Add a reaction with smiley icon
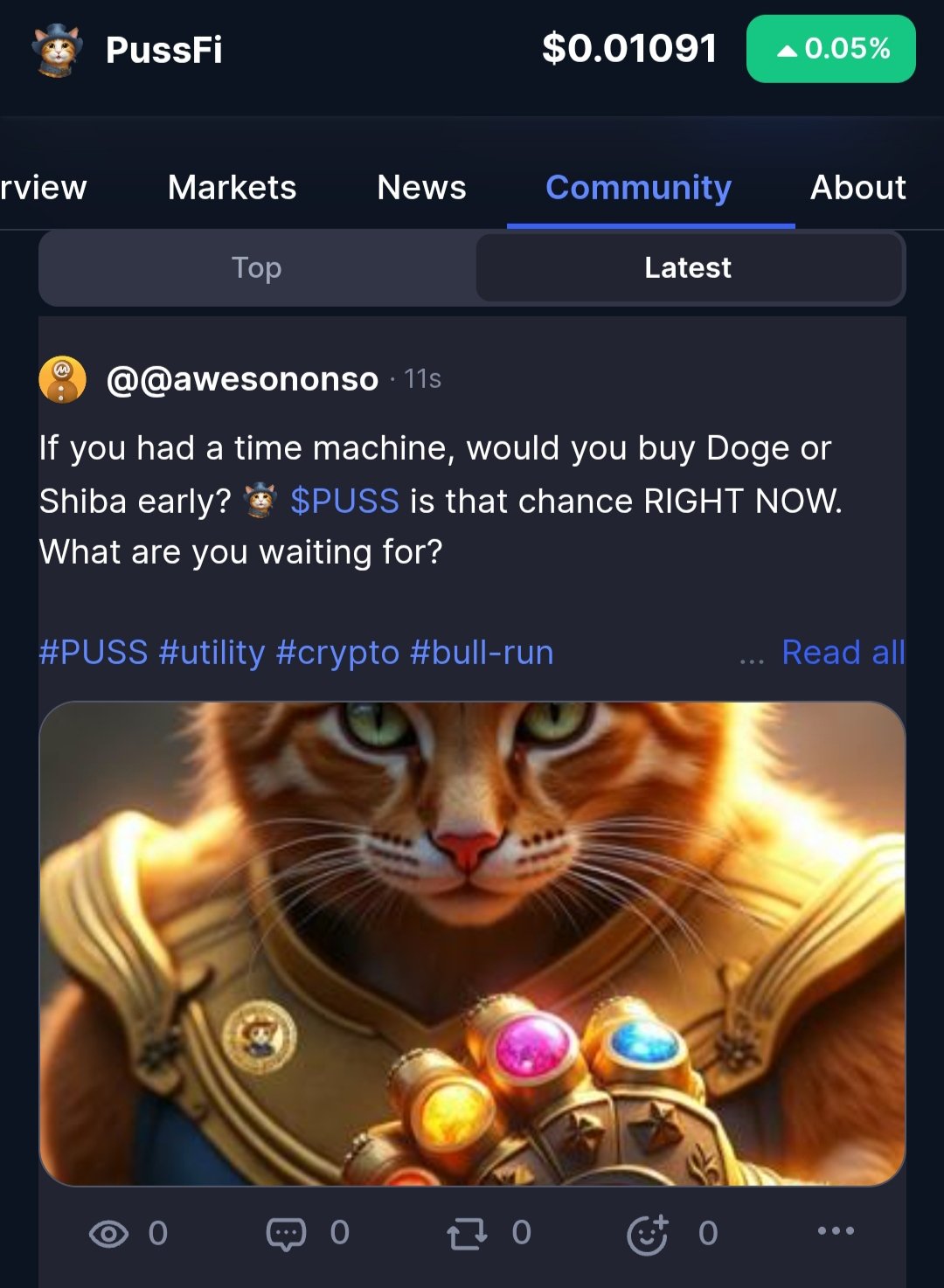The width and height of the screenshot is (944, 1288). click(x=648, y=1234)
